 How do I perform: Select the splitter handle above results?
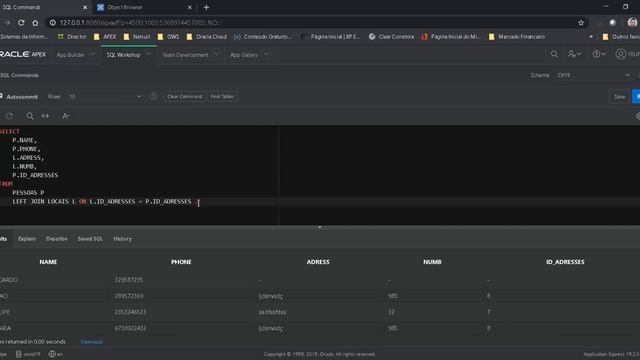(320, 227)
